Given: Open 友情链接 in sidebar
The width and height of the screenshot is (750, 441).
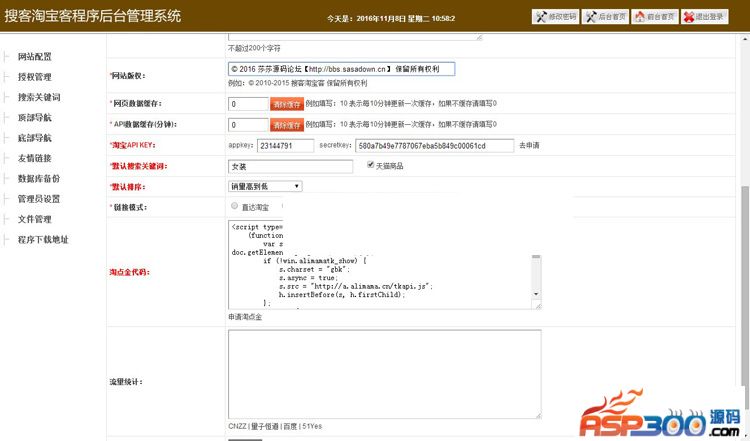Looking at the screenshot, I should tap(34, 158).
